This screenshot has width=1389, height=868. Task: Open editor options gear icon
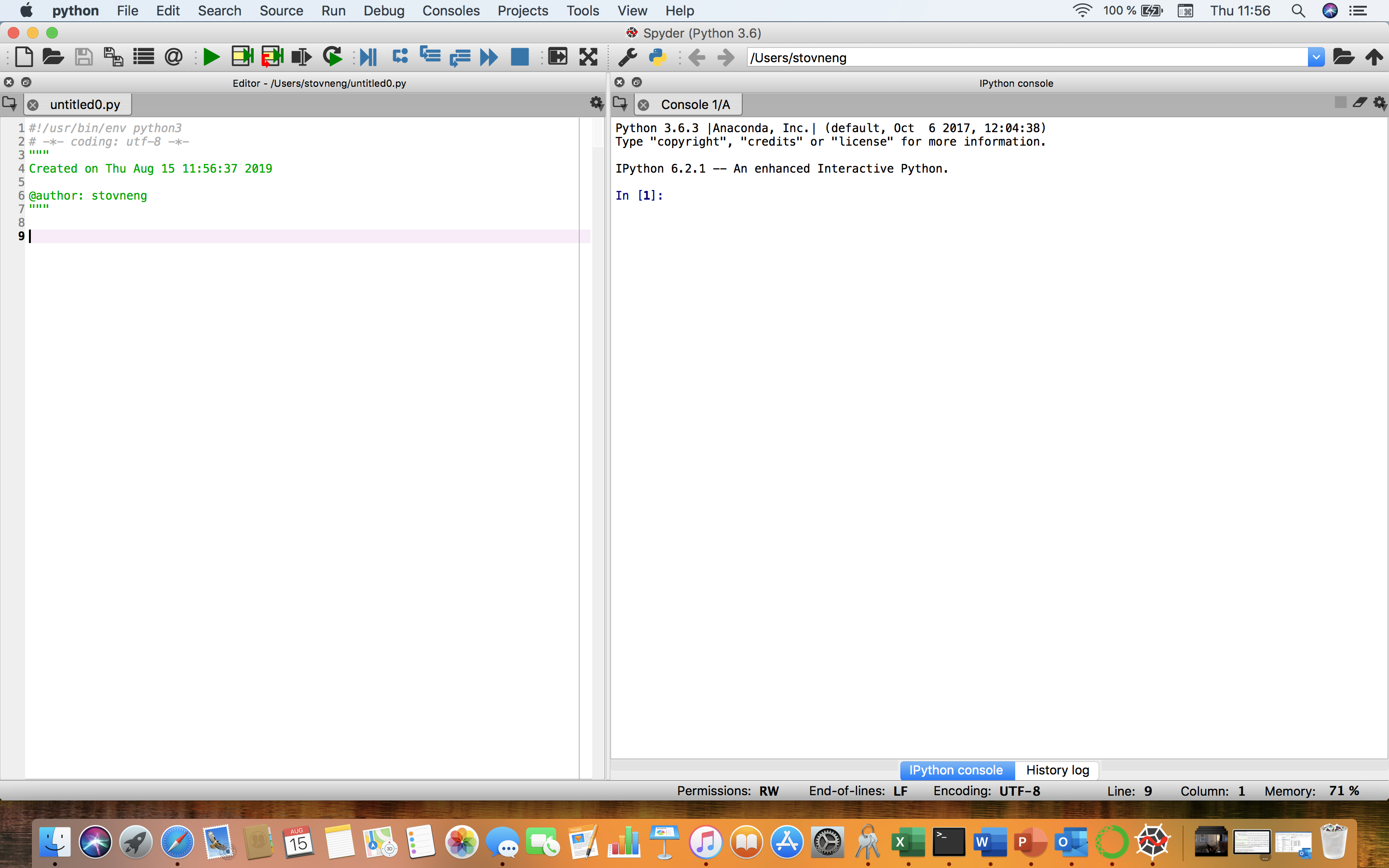point(596,103)
